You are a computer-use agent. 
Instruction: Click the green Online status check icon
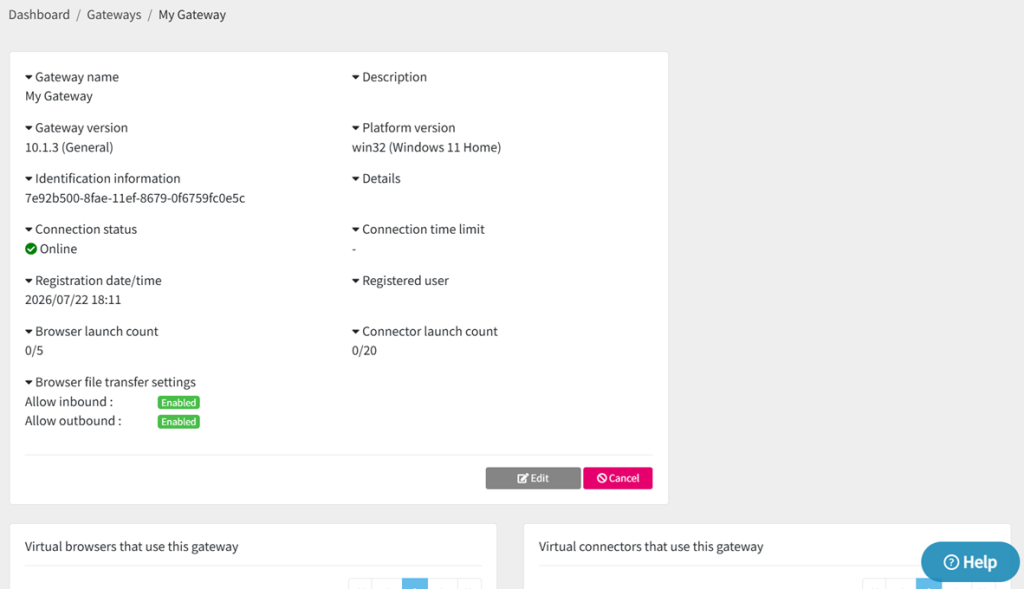coord(31,249)
